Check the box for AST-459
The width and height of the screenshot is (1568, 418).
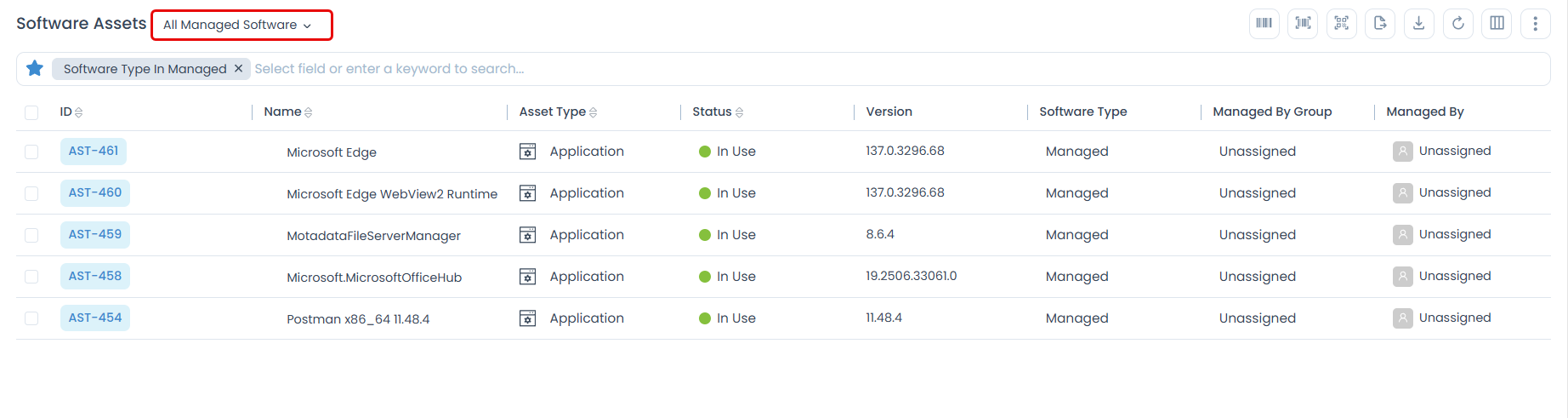(x=31, y=235)
